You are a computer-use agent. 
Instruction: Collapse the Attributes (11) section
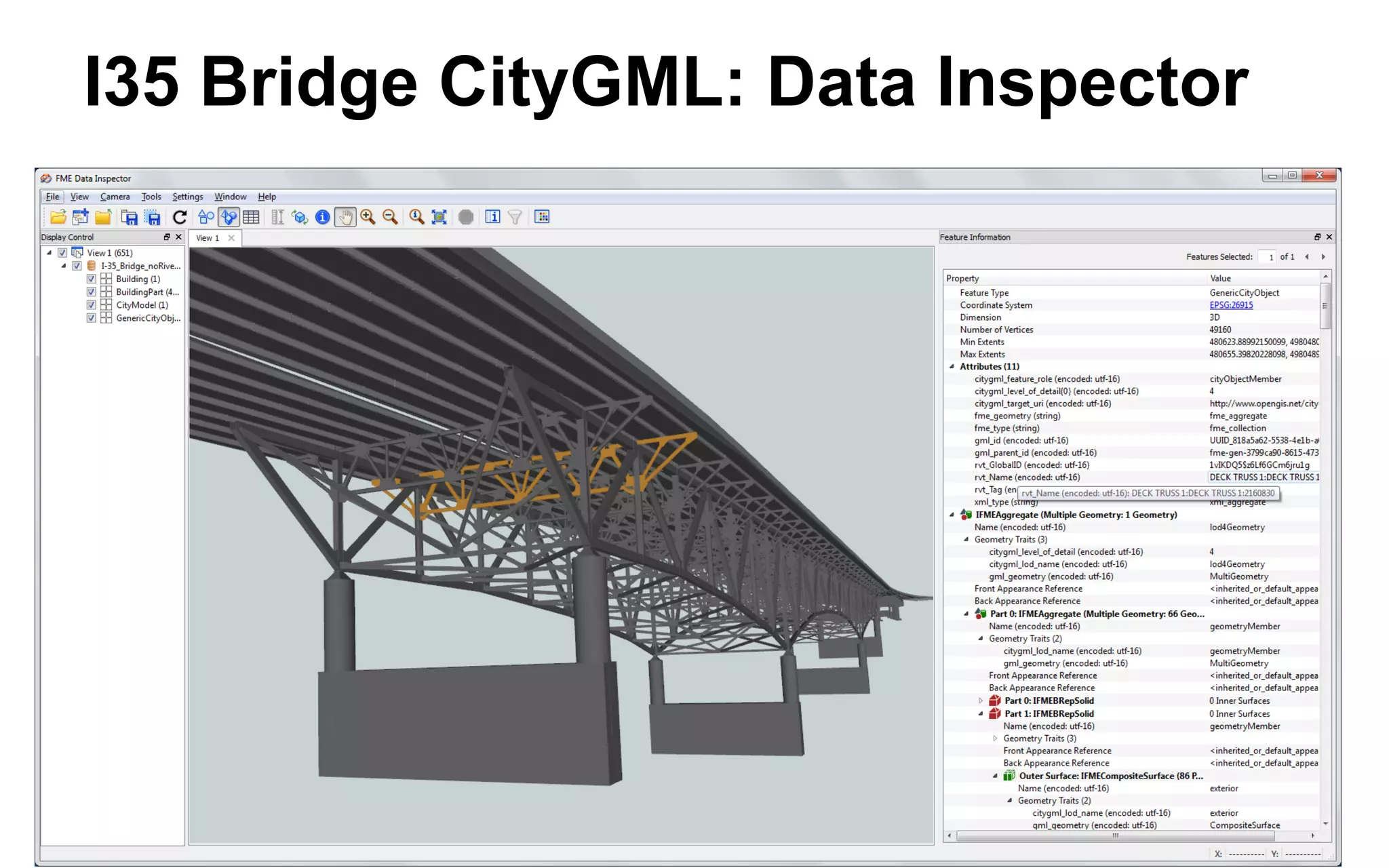[x=952, y=366]
